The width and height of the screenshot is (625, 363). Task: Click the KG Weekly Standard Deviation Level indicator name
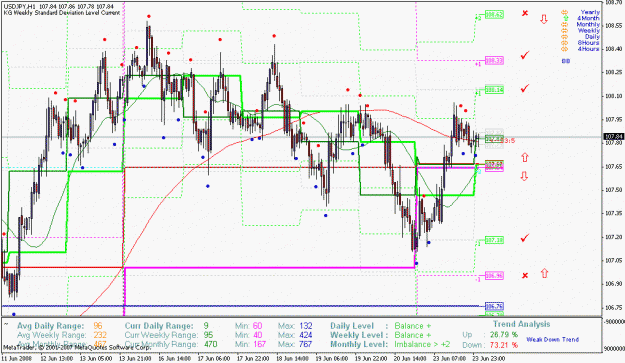tap(62, 13)
